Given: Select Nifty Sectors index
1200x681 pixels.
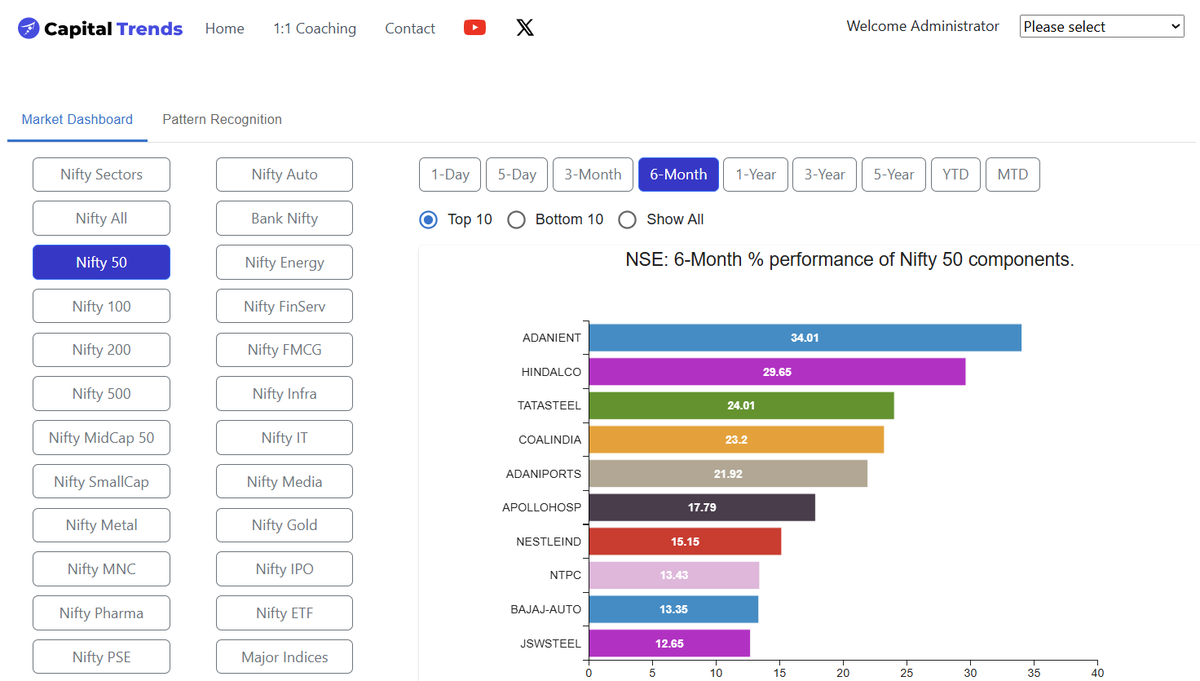Looking at the screenshot, I should click(x=101, y=174).
